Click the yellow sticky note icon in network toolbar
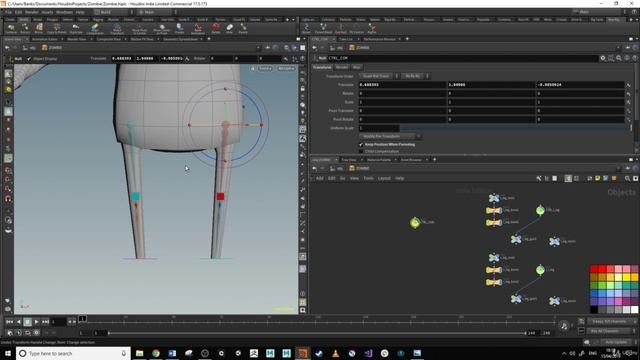The height and width of the screenshot is (360, 640). (598, 178)
